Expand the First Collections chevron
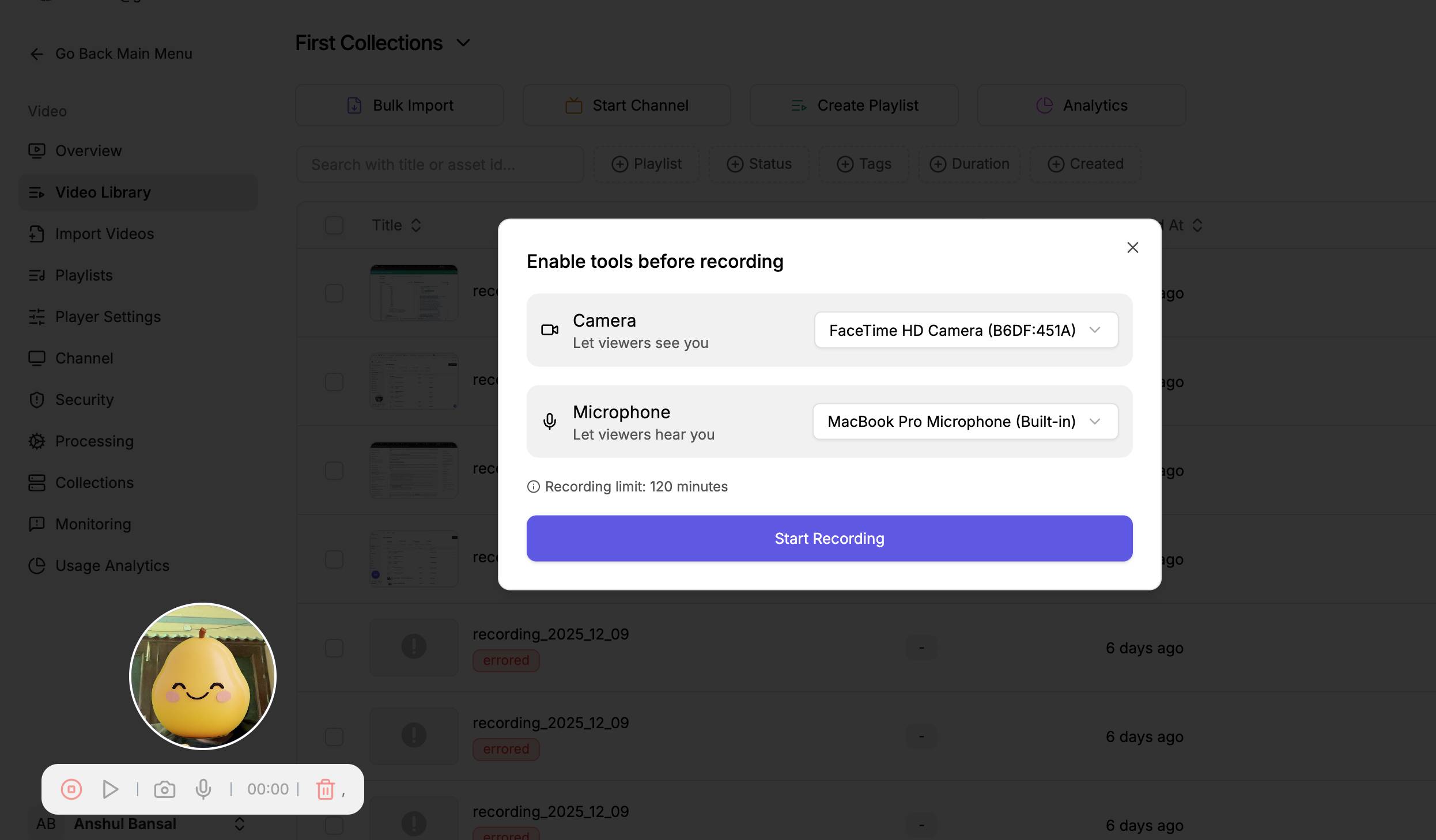Image resolution: width=1436 pixels, height=840 pixels. point(463,43)
